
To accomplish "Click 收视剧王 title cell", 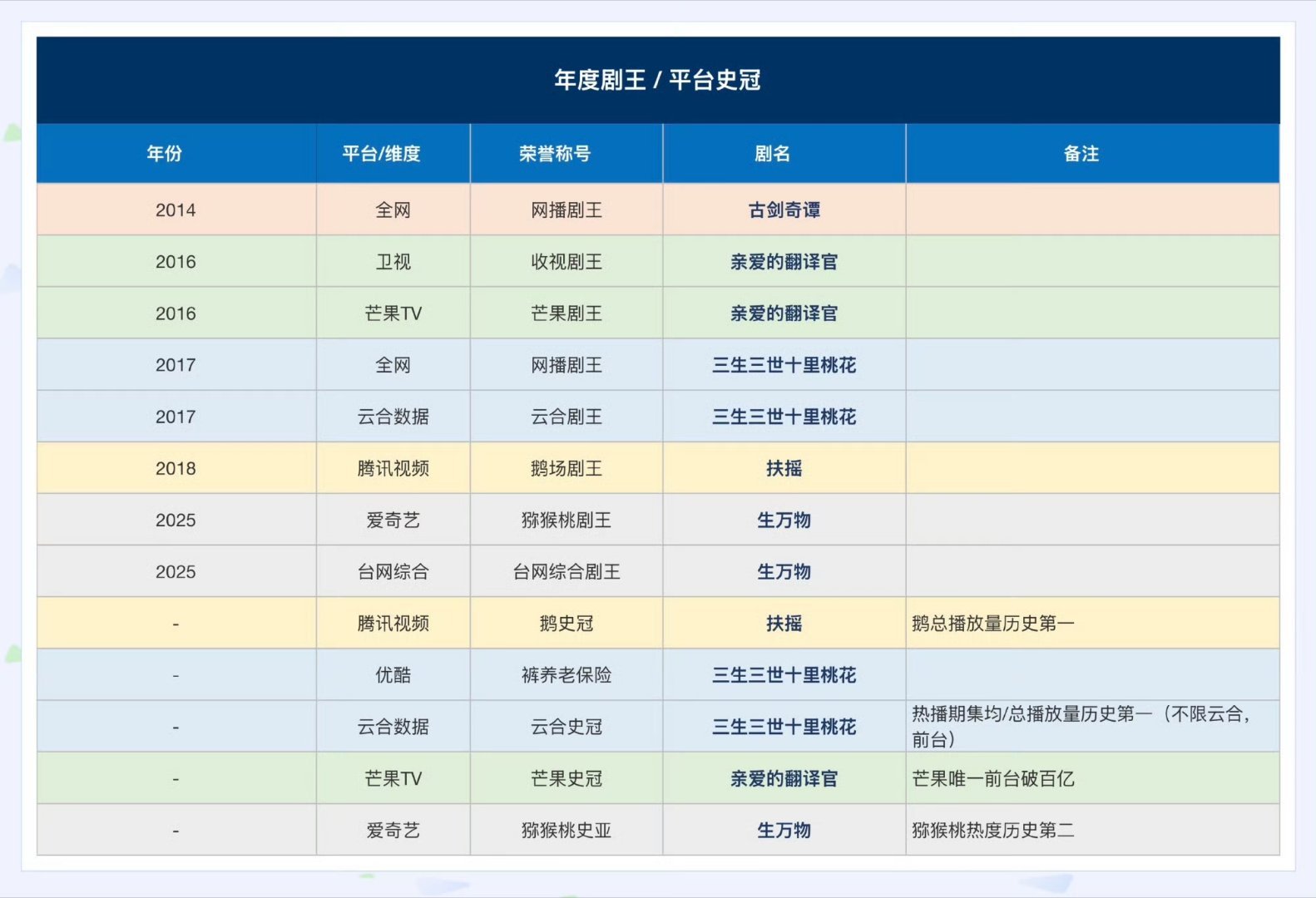I will pyautogui.click(x=566, y=262).
